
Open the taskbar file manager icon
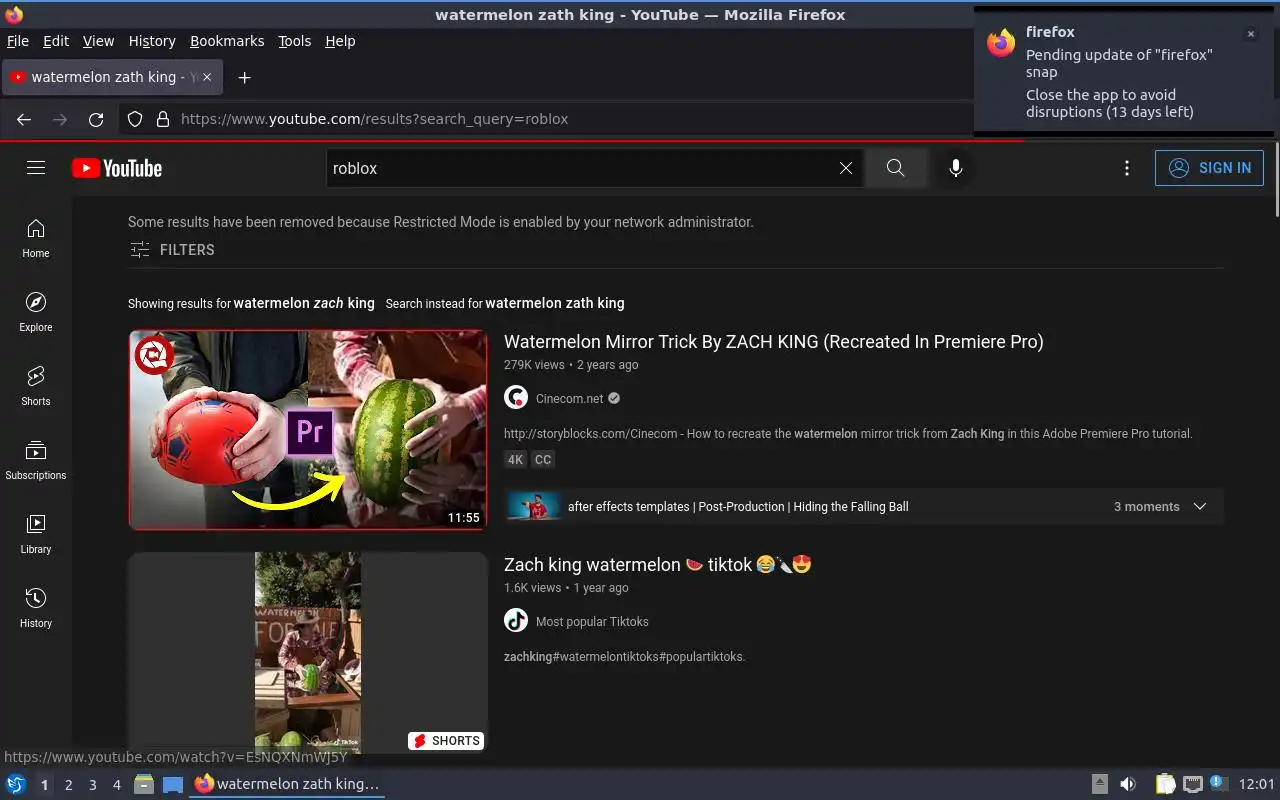click(x=144, y=785)
